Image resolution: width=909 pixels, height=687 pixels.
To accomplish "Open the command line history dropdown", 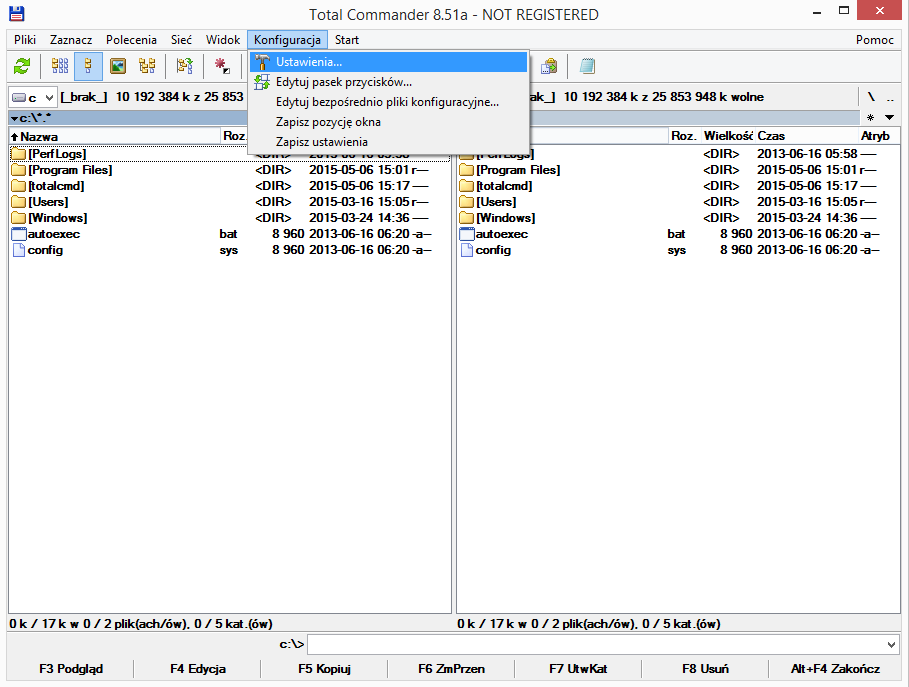I will tap(892, 645).
